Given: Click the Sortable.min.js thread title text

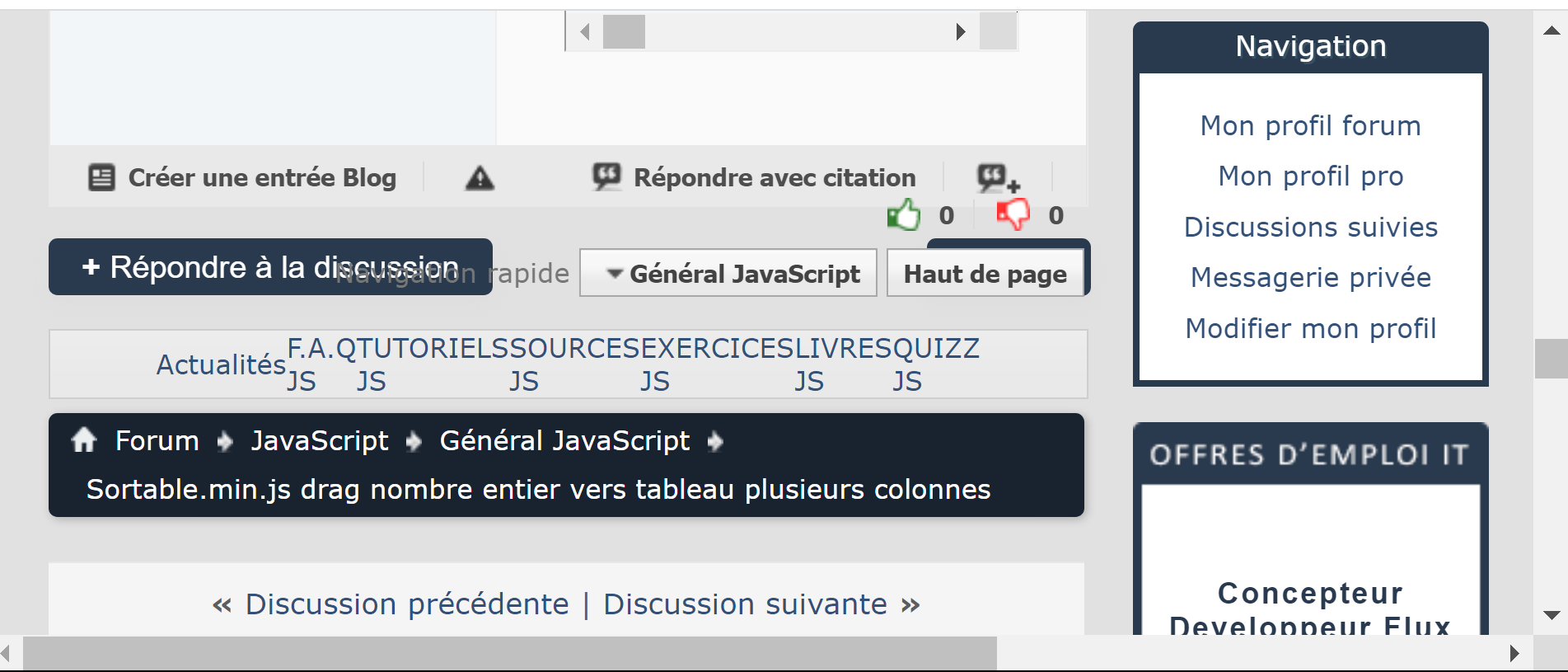Looking at the screenshot, I should (538, 490).
